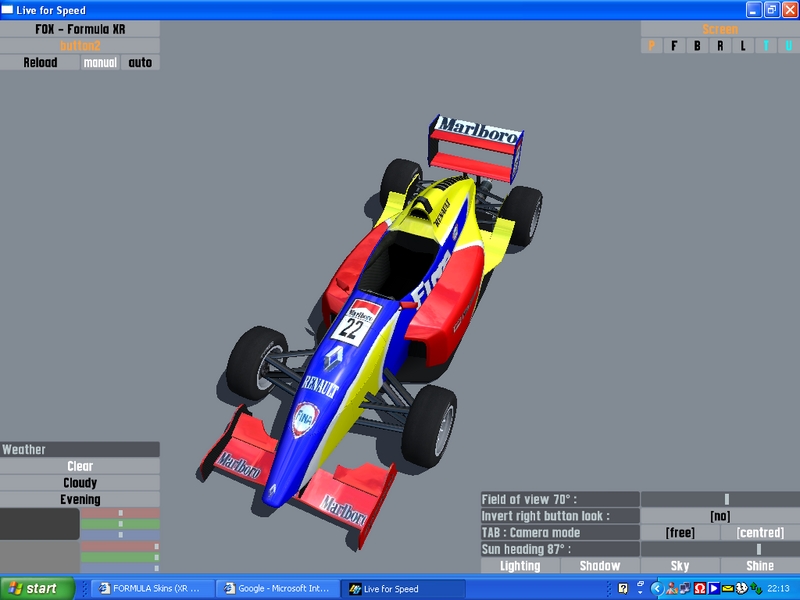This screenshot has width=800, height=600.
Task: Click the 22:13 system clock
Action: coord(778,589)
